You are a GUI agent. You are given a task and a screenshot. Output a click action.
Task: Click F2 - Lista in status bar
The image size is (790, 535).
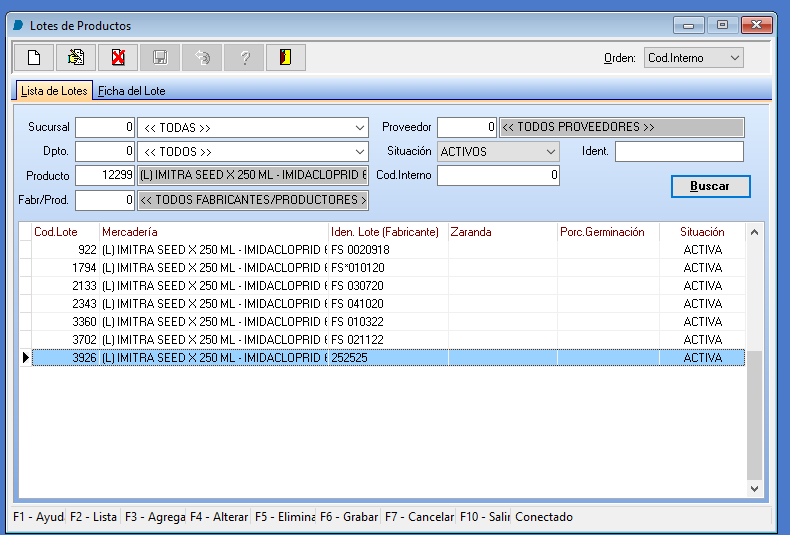93,517
